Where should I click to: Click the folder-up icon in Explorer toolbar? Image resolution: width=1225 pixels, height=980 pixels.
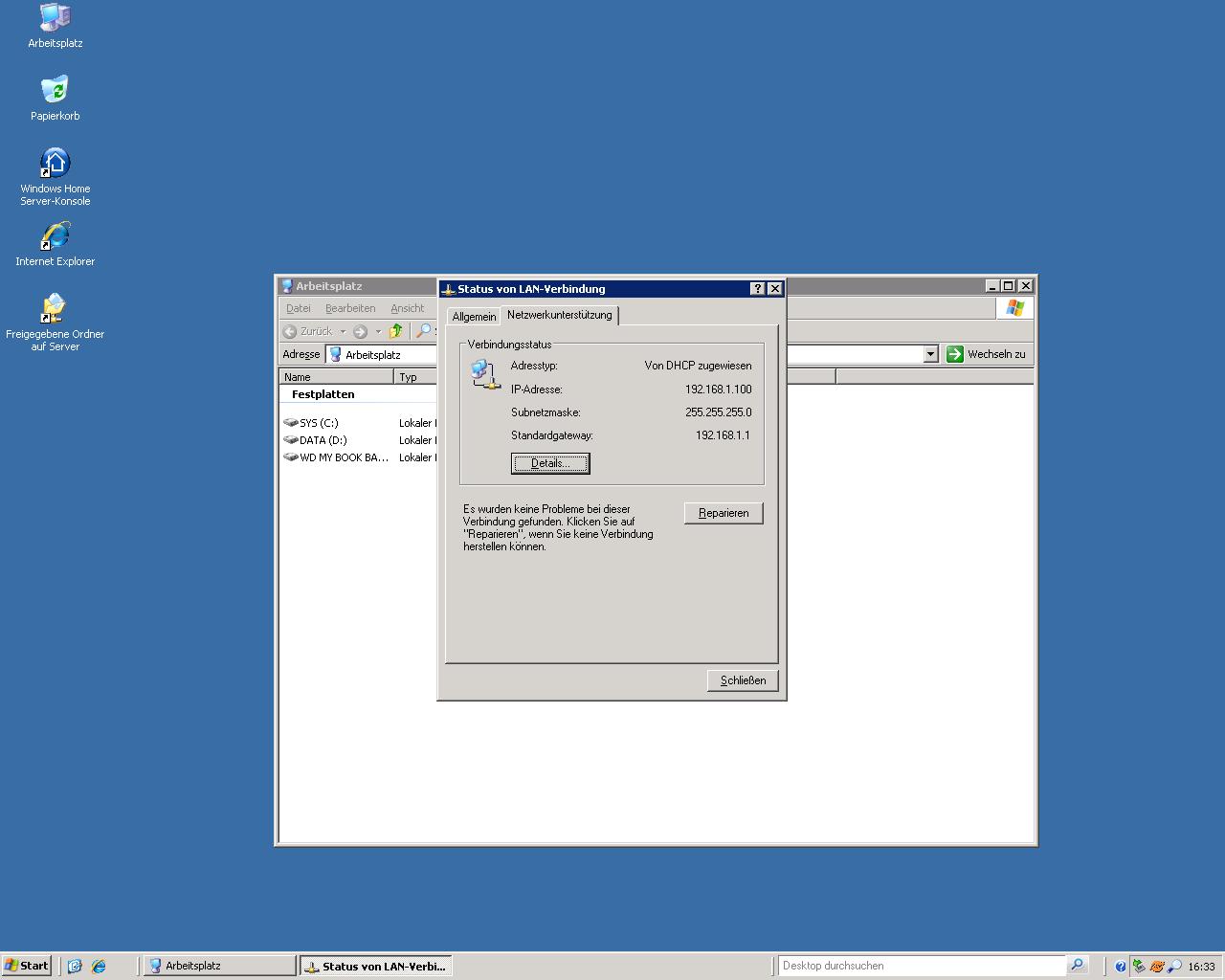(395, 331)
